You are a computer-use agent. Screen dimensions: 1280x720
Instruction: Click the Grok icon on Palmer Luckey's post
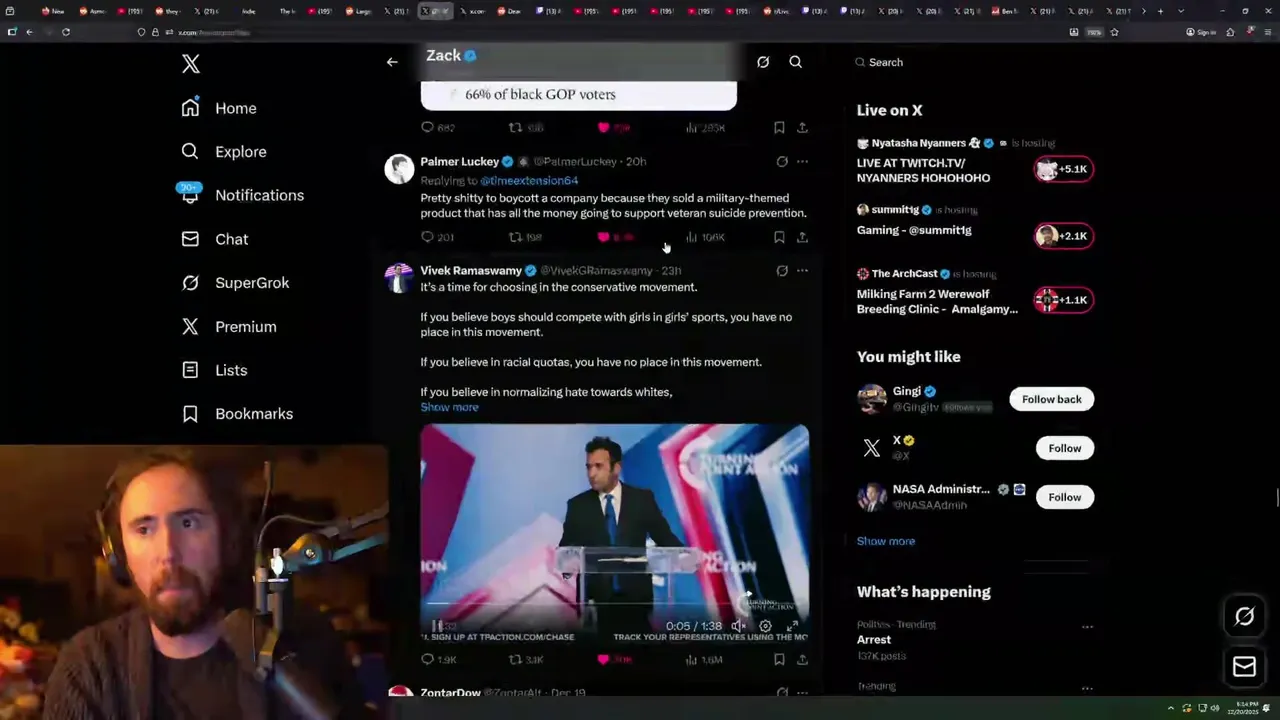pos(782,161)
